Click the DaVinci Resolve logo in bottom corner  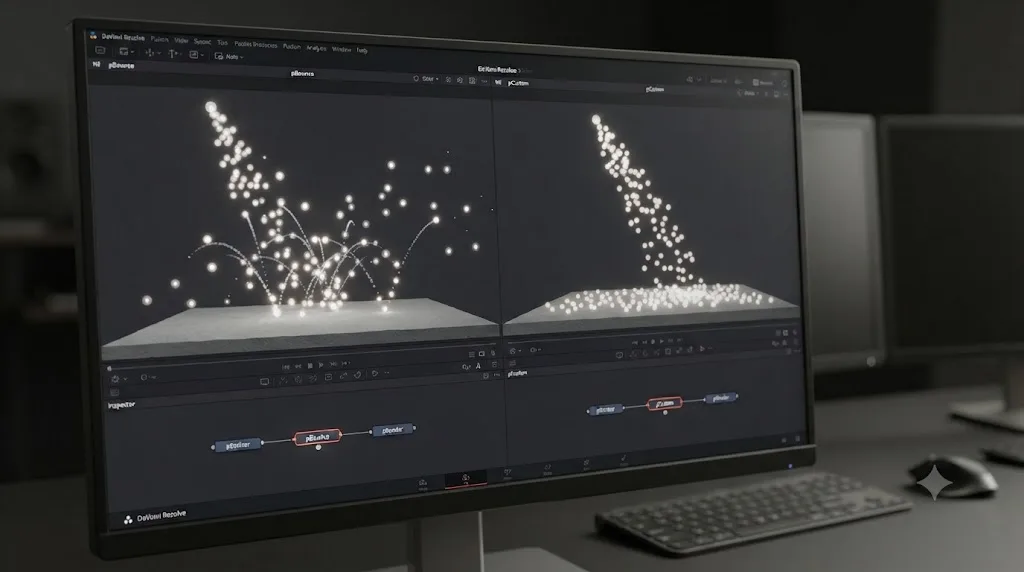coord(128,520)
